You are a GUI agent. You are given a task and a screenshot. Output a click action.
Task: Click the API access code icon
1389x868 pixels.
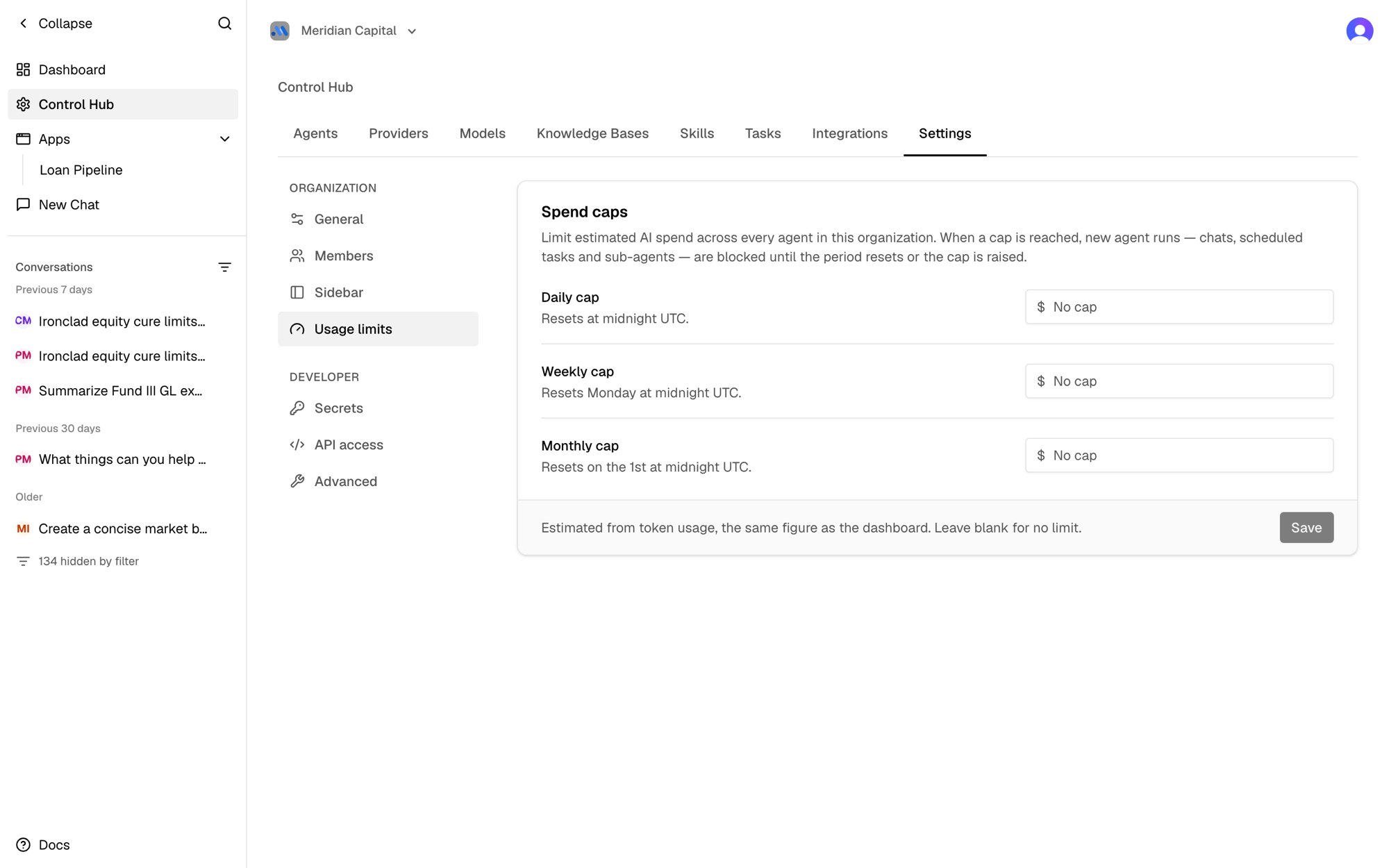297,444
